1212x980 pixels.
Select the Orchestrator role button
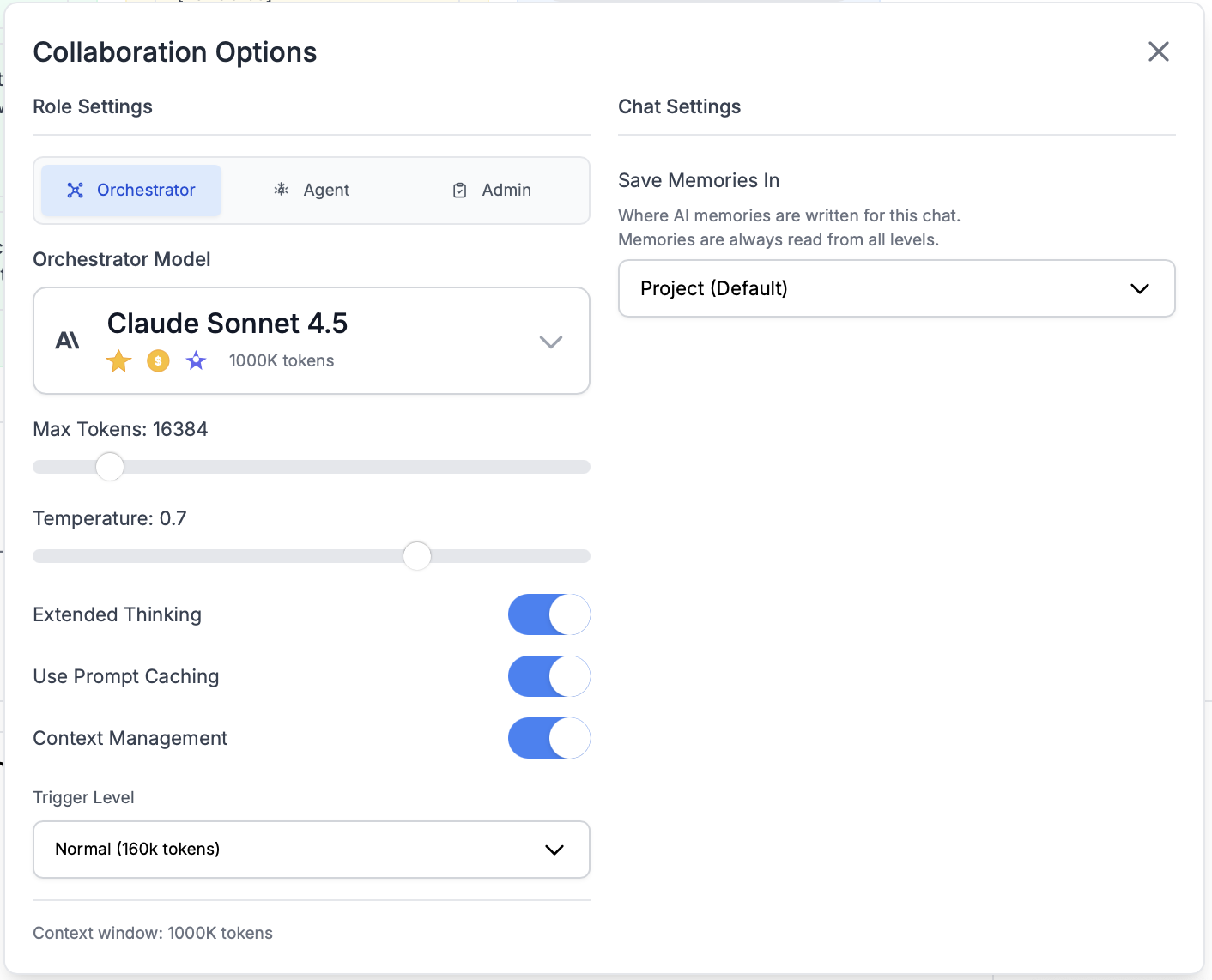click(130, 190)
